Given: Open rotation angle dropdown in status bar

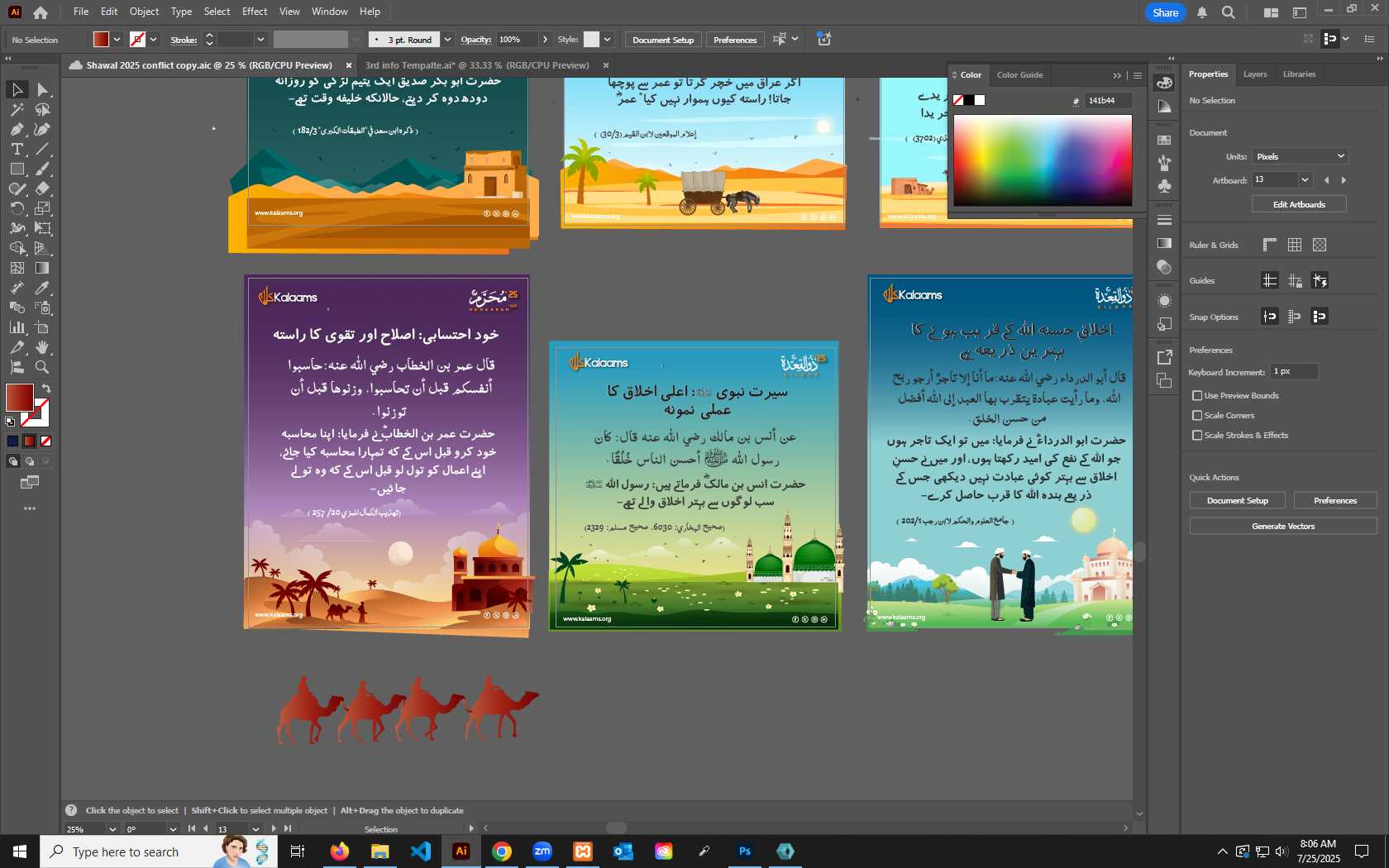Looking at the screenshot, I should [173, 829].
